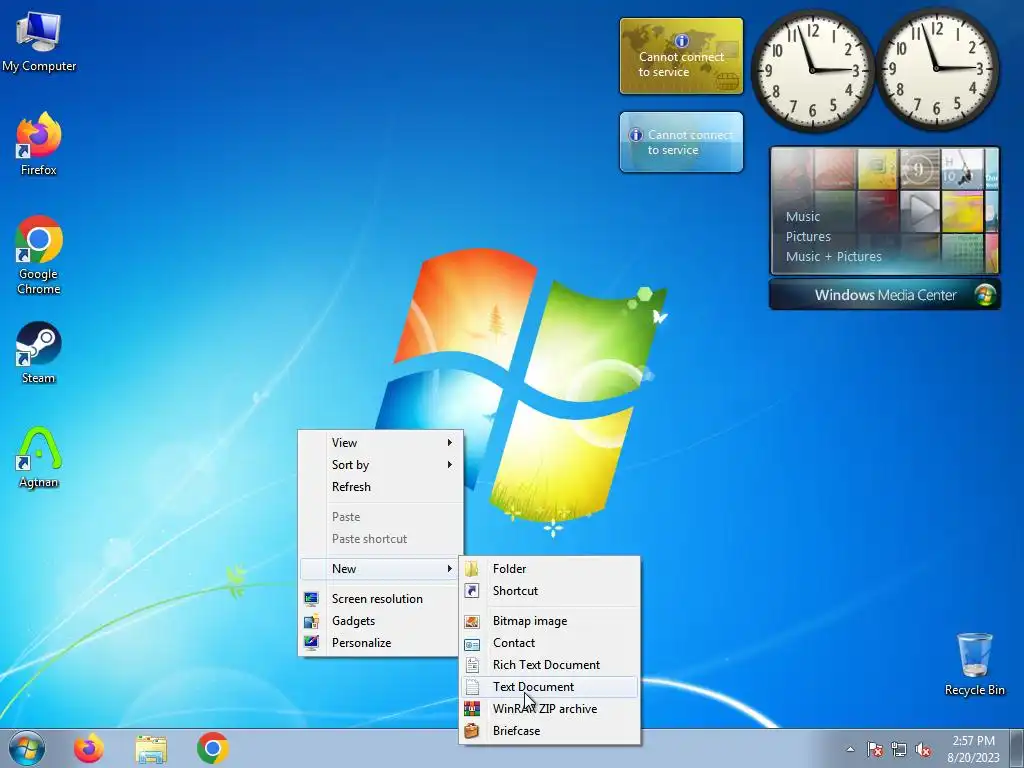Viewport: 1024px width, 768px height.
Task: Open the Windows Media Center bar
Action: click(884, 295)
